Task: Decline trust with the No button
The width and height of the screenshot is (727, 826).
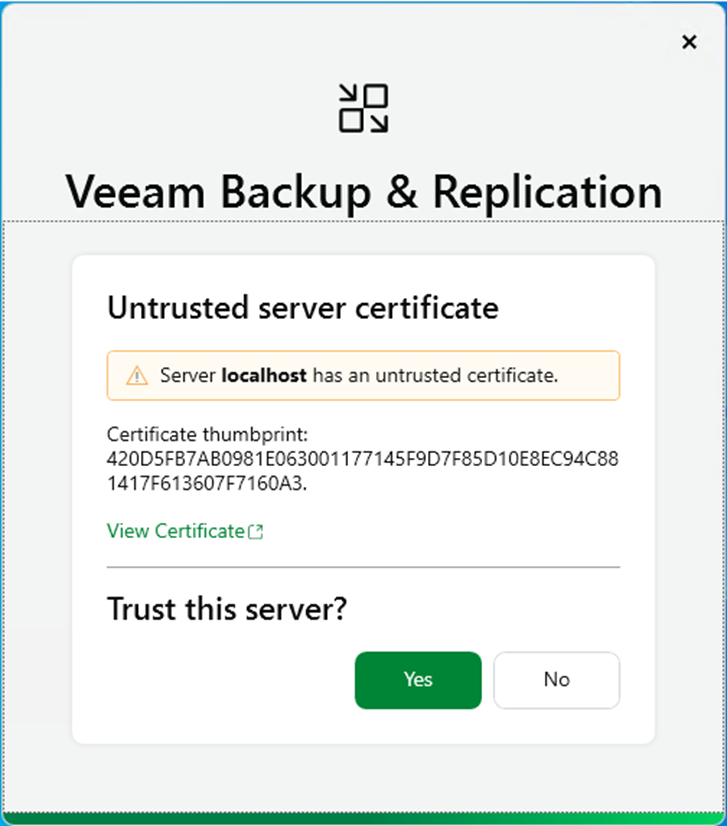Action: 556,680
